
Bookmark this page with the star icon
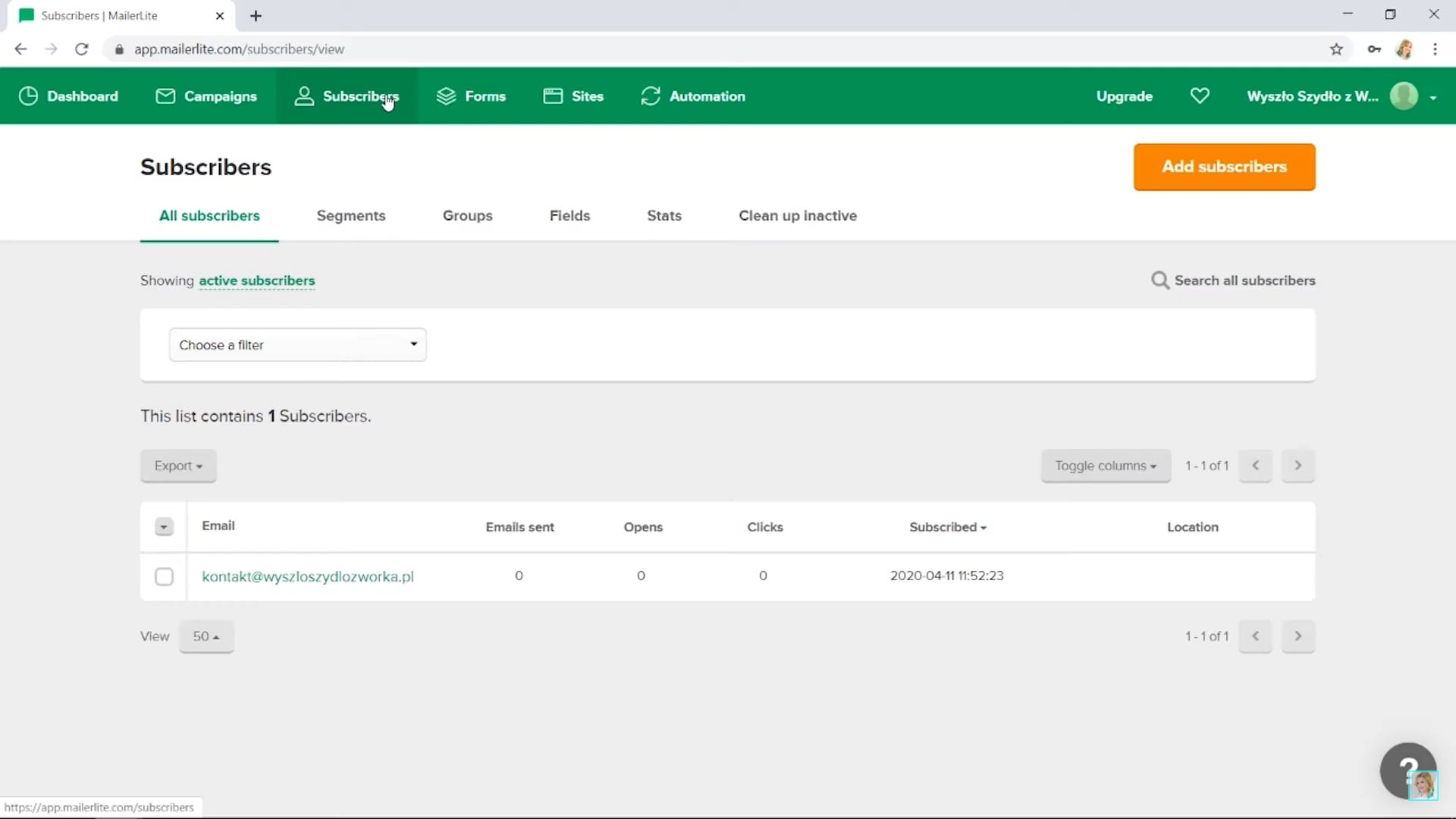click(1336, 49)
